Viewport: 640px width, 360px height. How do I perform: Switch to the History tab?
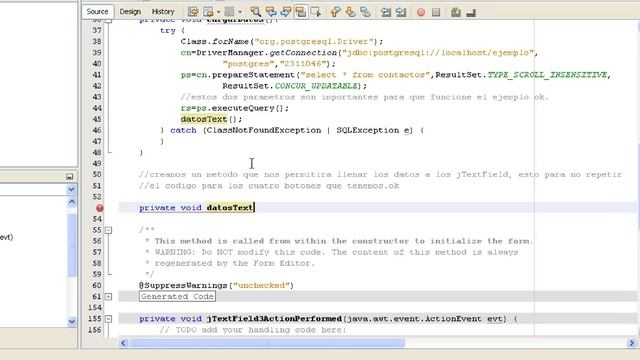tap(163, 11)
